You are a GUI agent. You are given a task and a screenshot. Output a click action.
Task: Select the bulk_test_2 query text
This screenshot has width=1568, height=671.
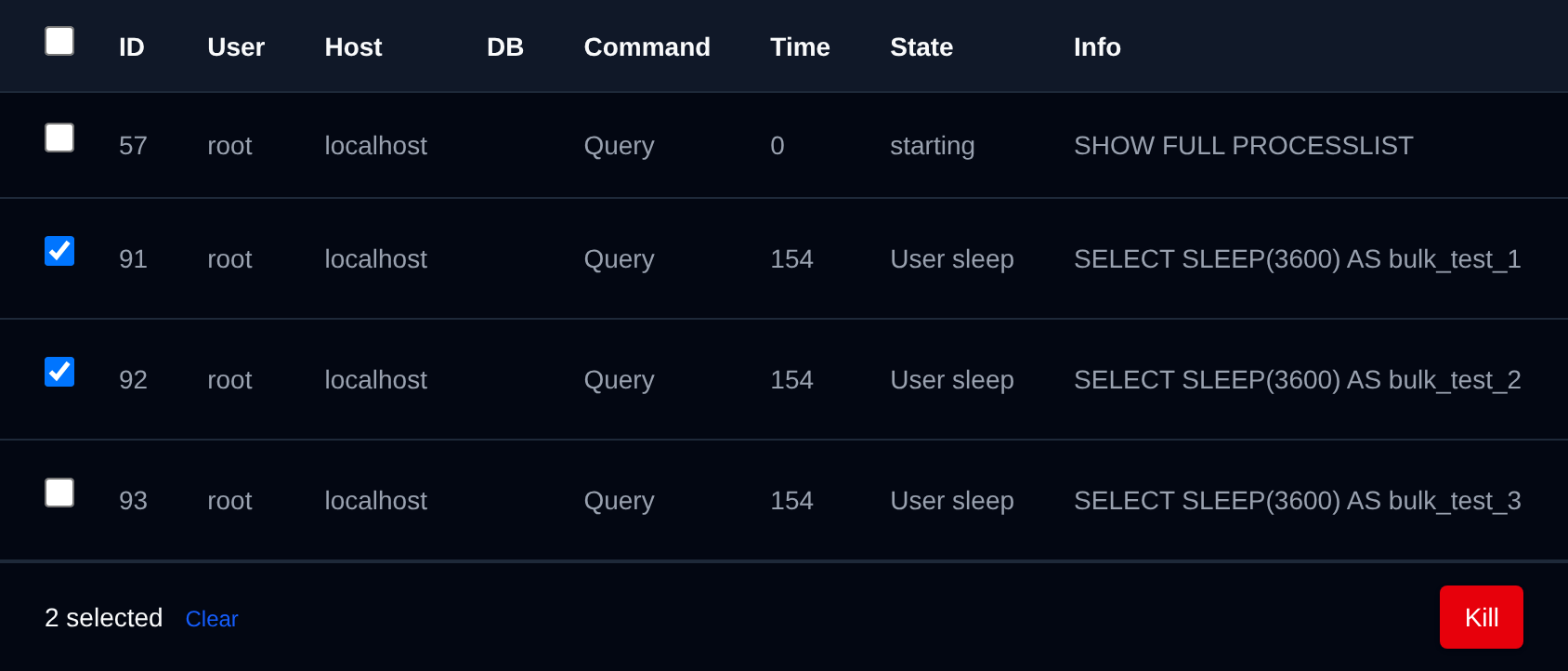(1297, 380)
